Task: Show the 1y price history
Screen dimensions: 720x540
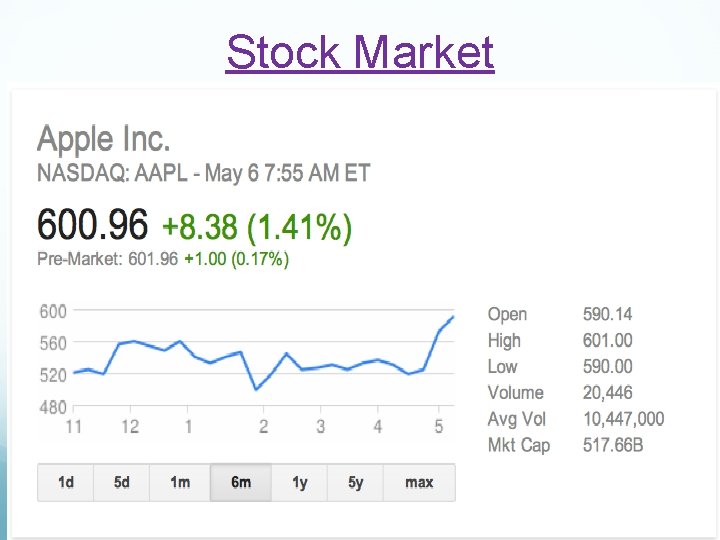Action: coord(300,482)
